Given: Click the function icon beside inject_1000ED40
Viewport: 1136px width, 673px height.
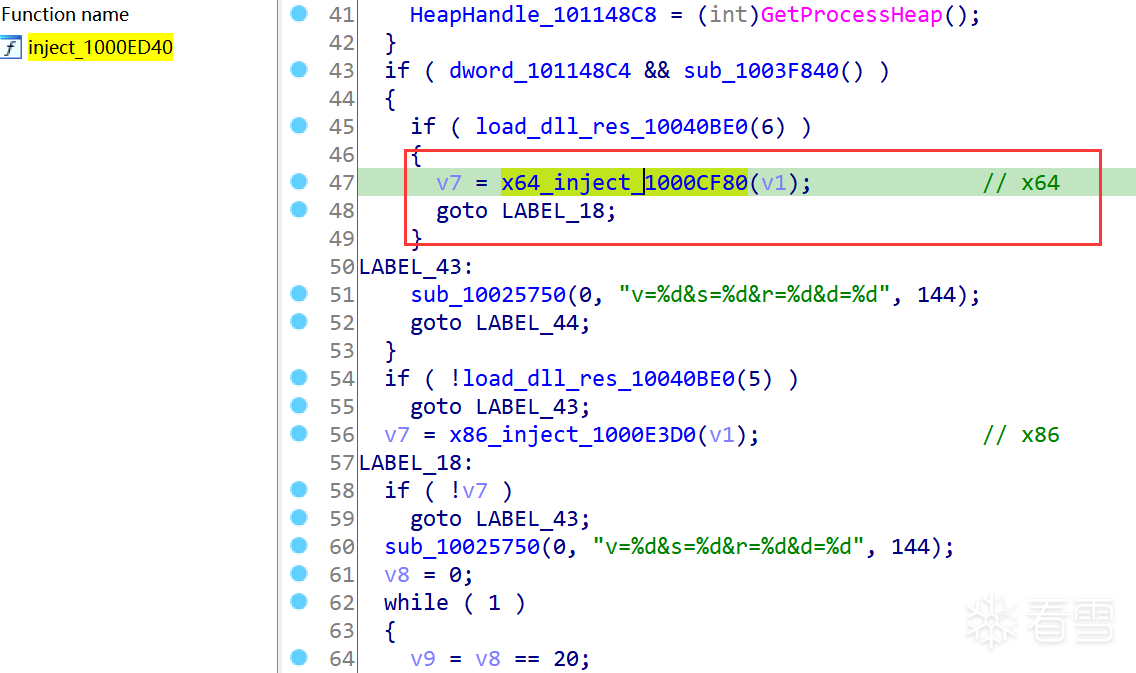Looking at the screenshot, I should 10,48.
